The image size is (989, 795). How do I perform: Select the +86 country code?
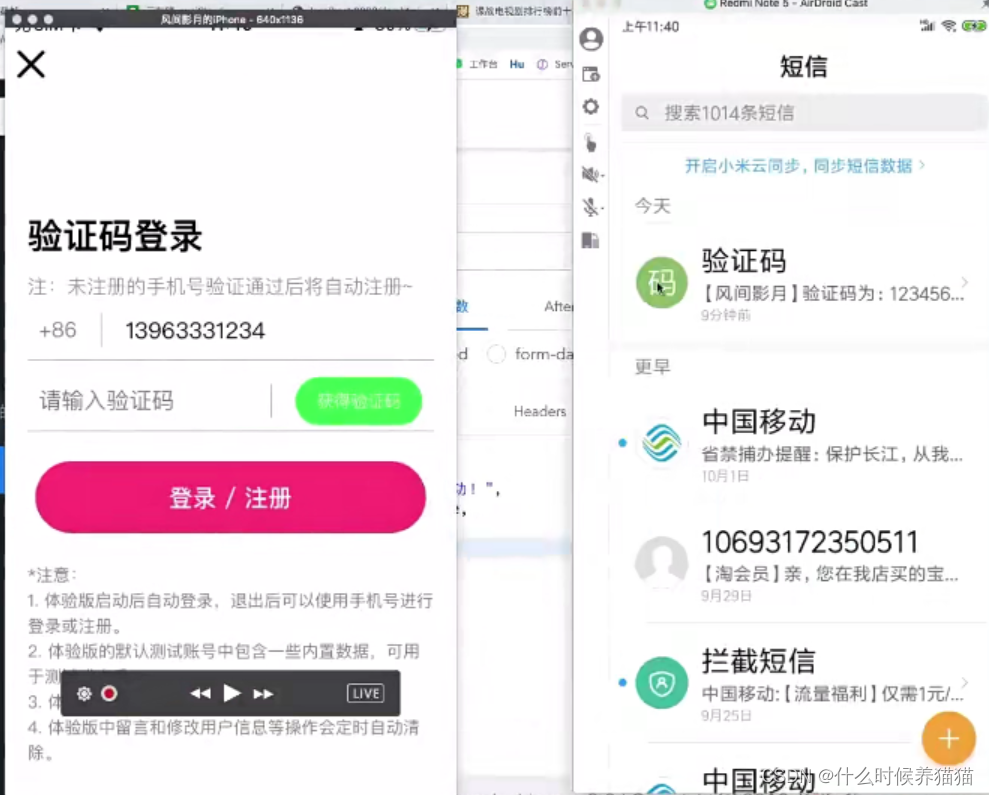57,330
